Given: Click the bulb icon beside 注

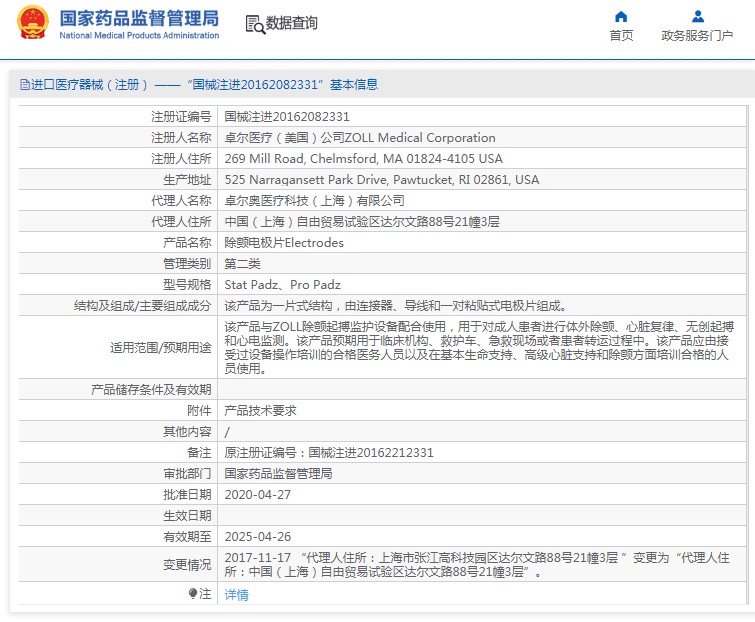Looking at the screenshot, I should tap(193, 594).
